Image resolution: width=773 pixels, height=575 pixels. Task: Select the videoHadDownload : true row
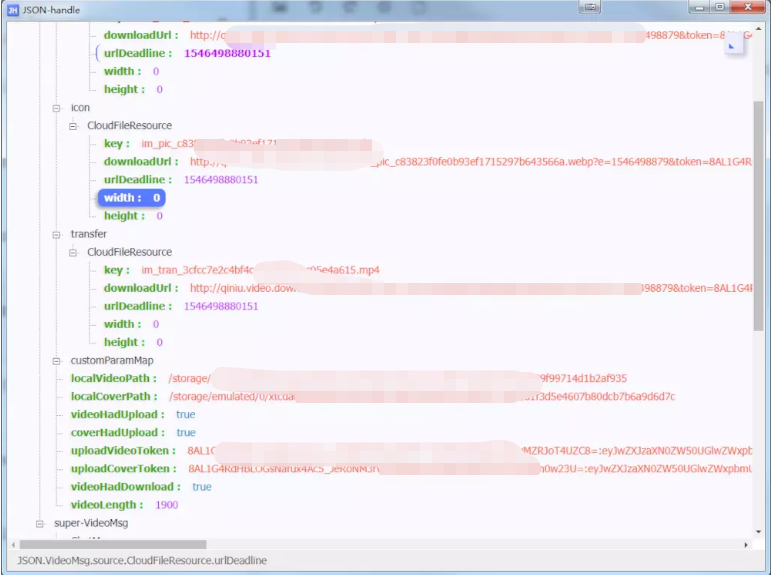click(141, 487)
